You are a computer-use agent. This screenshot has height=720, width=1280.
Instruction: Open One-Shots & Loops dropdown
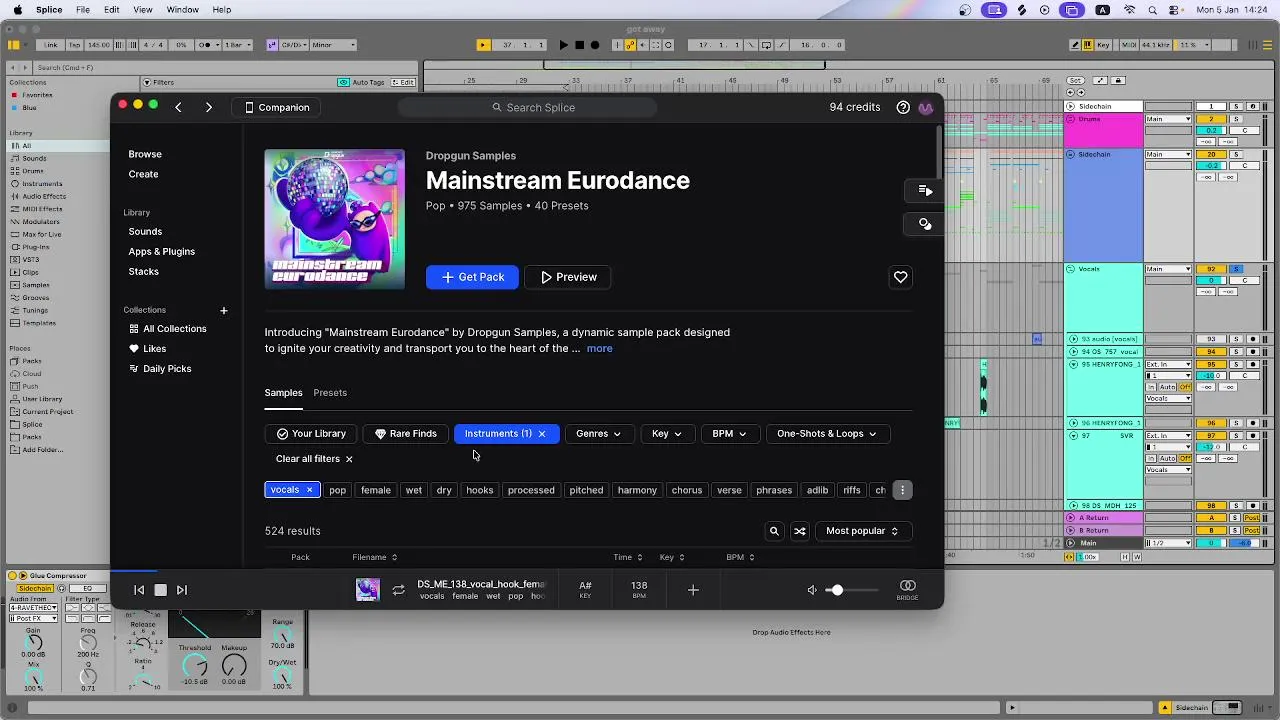coord(826,434)
